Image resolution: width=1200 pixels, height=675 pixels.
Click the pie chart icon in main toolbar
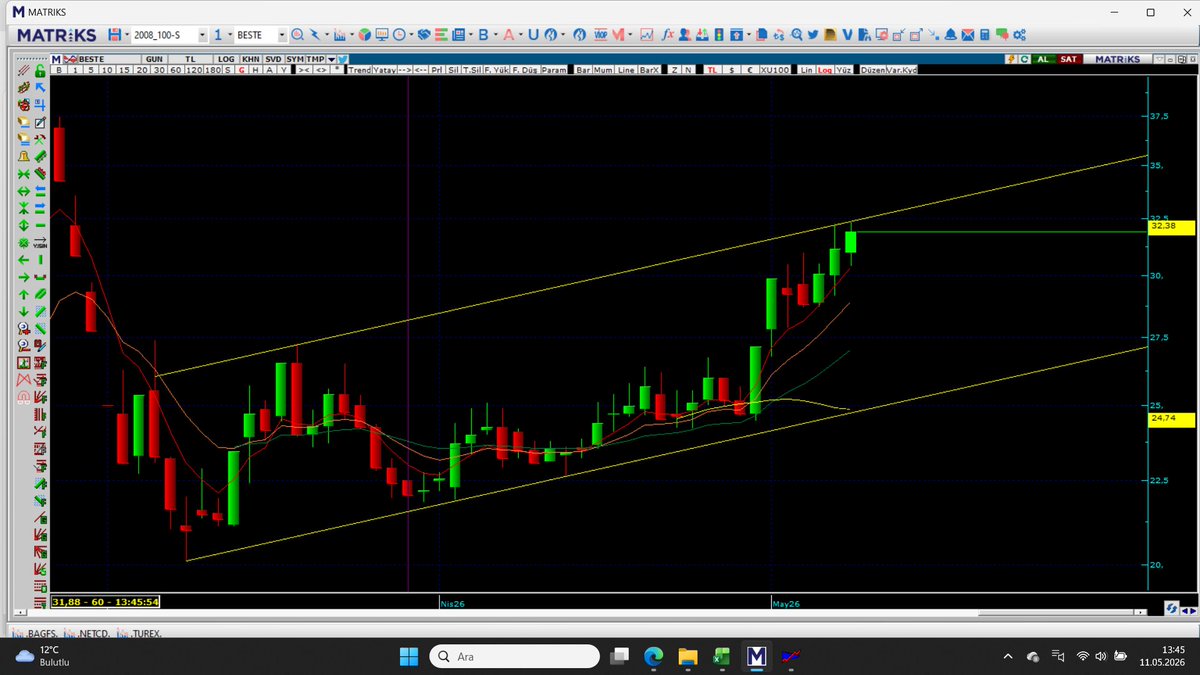coord(365,35)
